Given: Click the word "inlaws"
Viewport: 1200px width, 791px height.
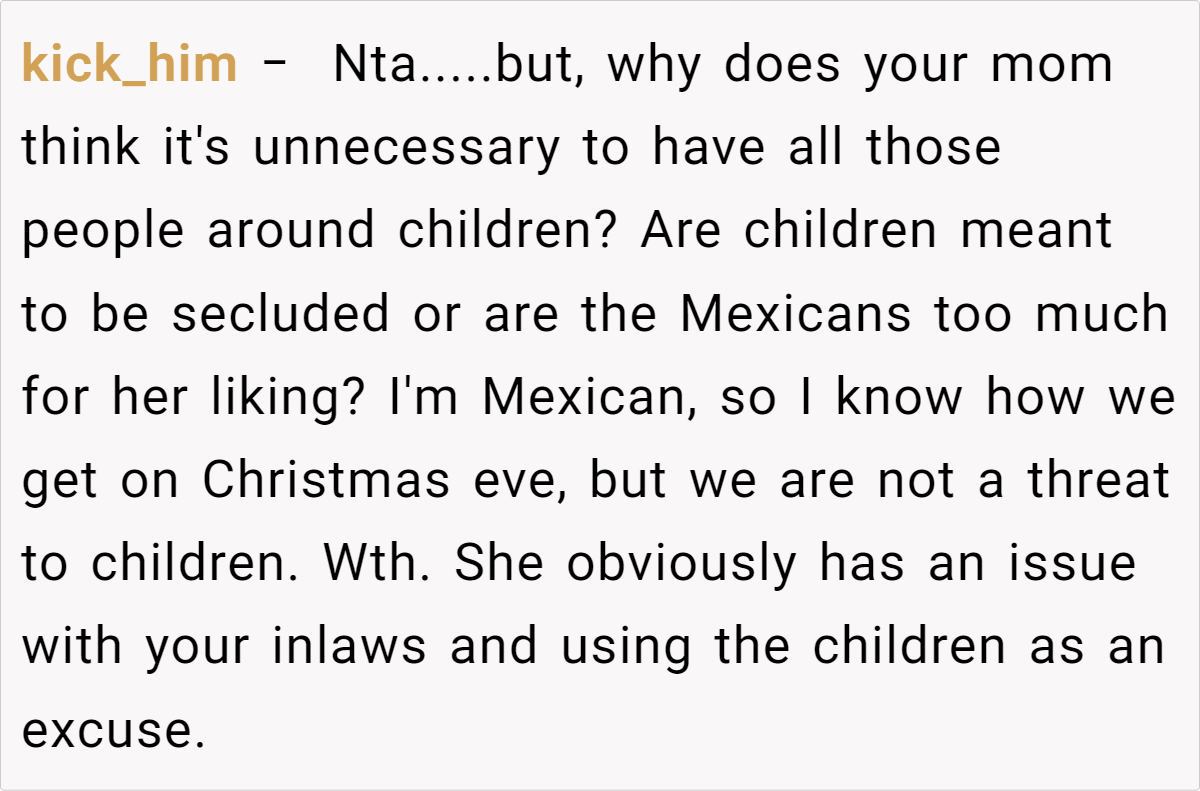Looking at the screenshot, I should point(349,646).
